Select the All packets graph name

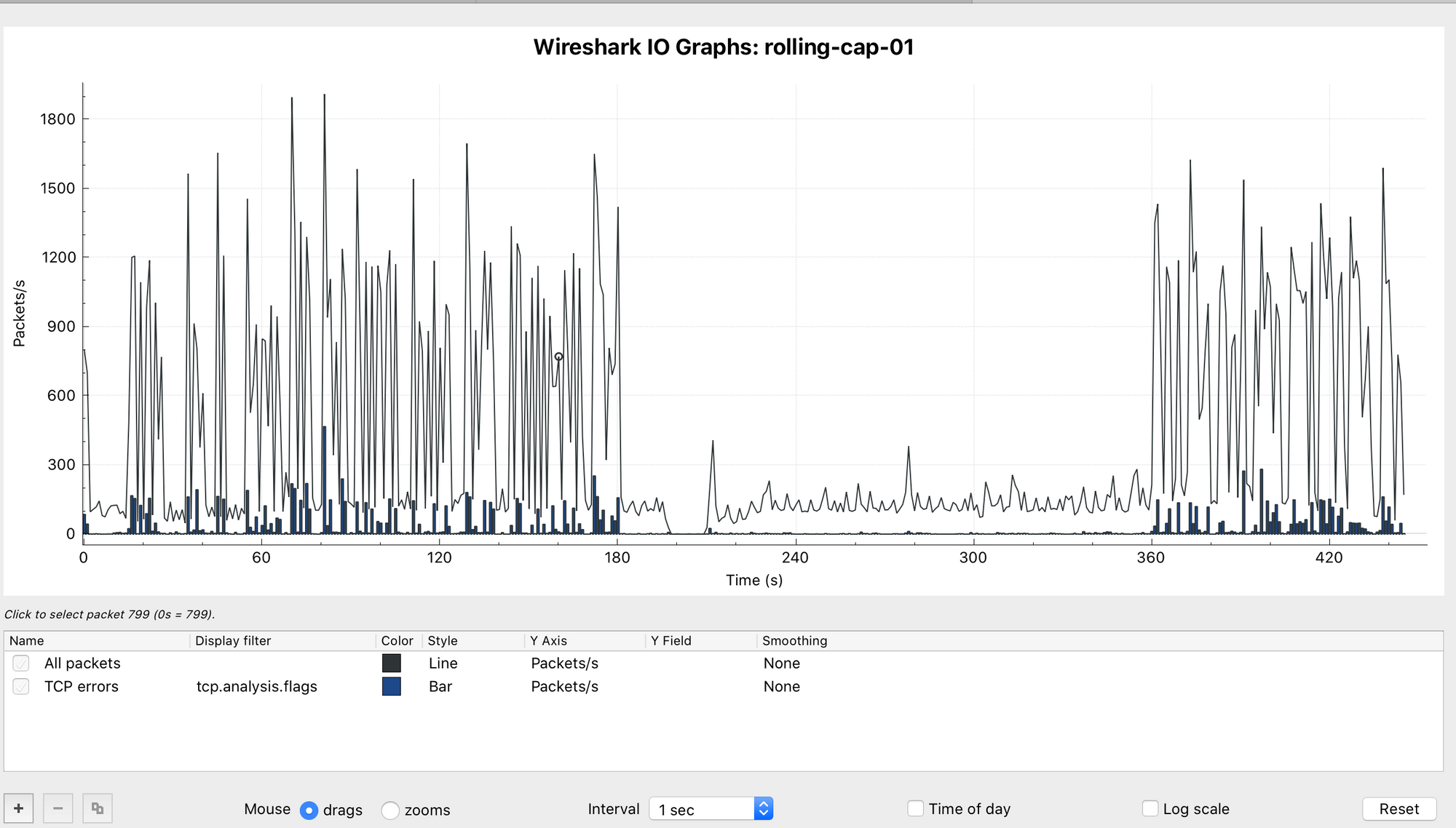[x=82, y=663]
